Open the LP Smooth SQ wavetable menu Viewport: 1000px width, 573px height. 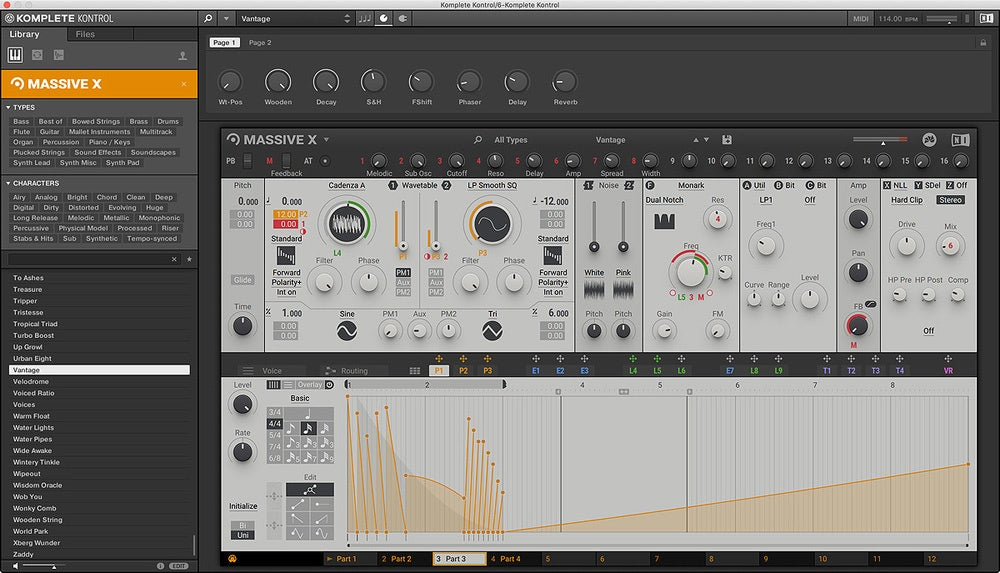(x=492, y=185)
